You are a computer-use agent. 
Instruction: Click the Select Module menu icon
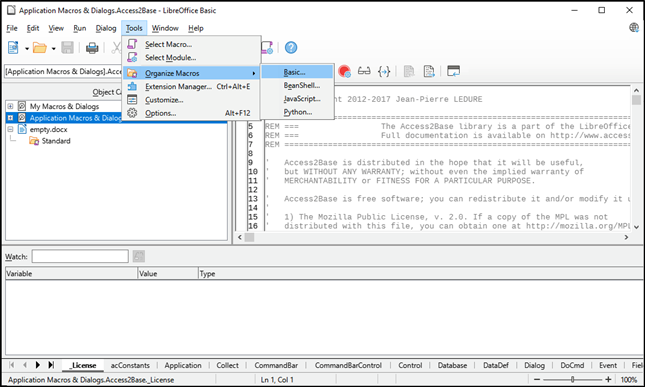pos(132,57)
